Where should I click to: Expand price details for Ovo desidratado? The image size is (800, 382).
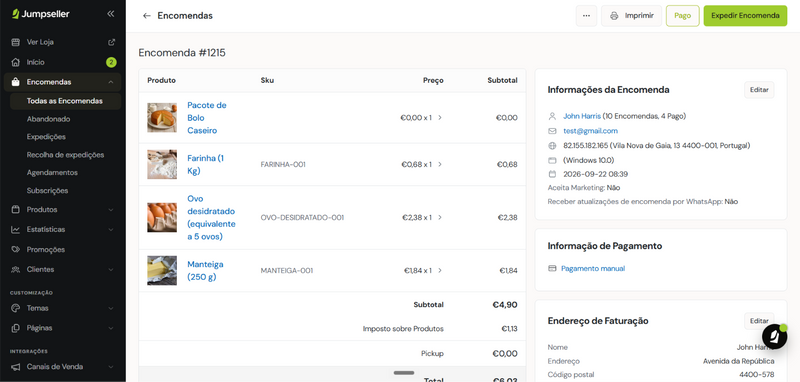pos(440,217)
